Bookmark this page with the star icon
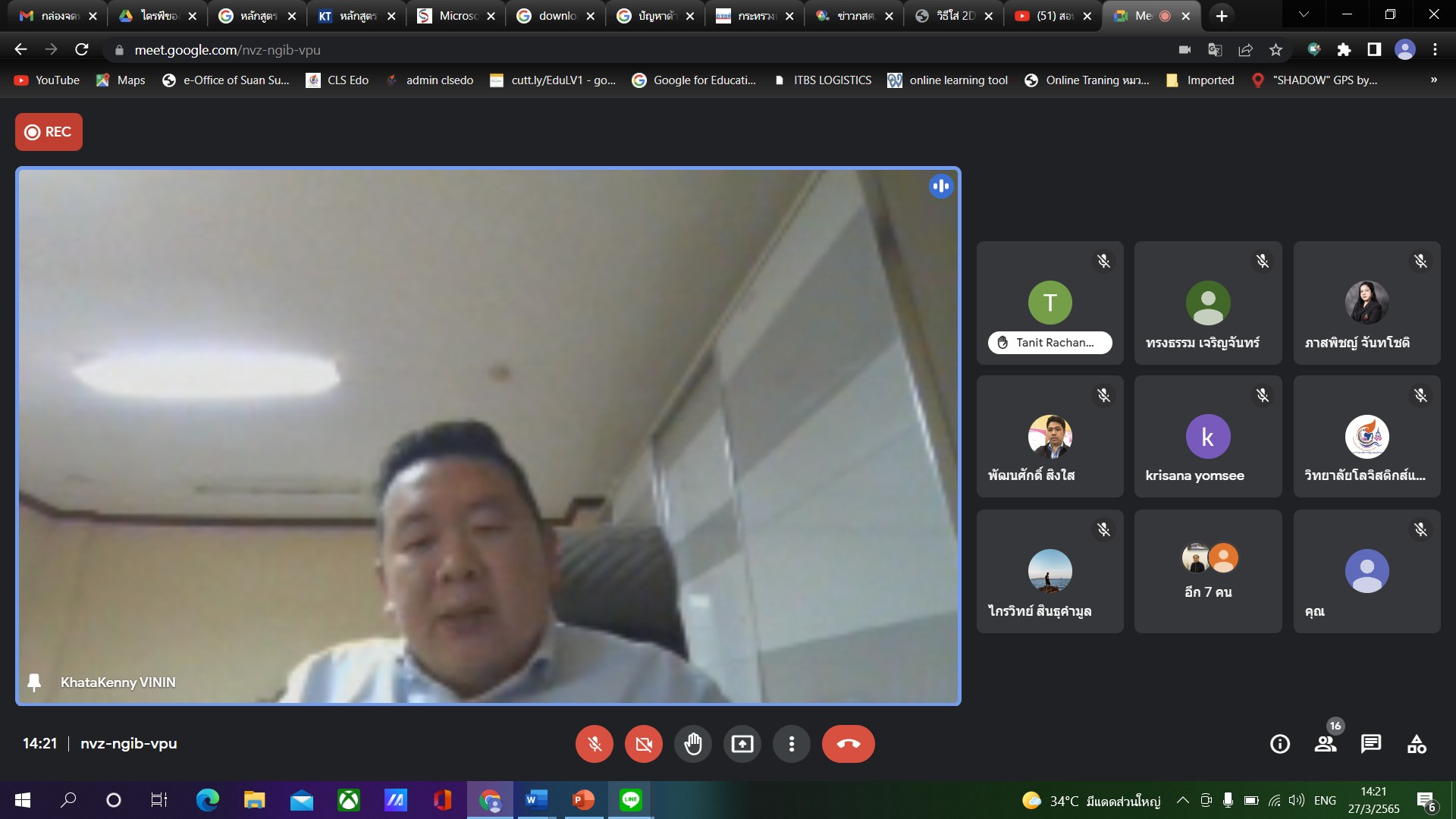The image size is (1456, 819). pyautogui.click(x=1276, y=50)
